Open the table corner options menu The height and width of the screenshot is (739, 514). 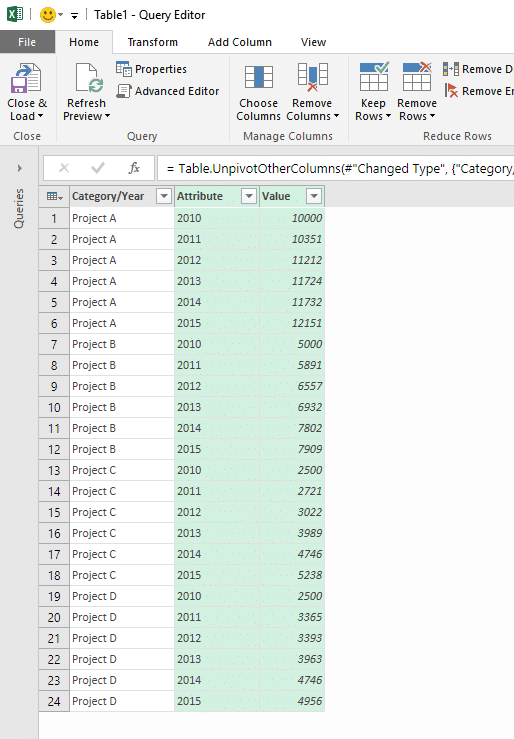54,197
